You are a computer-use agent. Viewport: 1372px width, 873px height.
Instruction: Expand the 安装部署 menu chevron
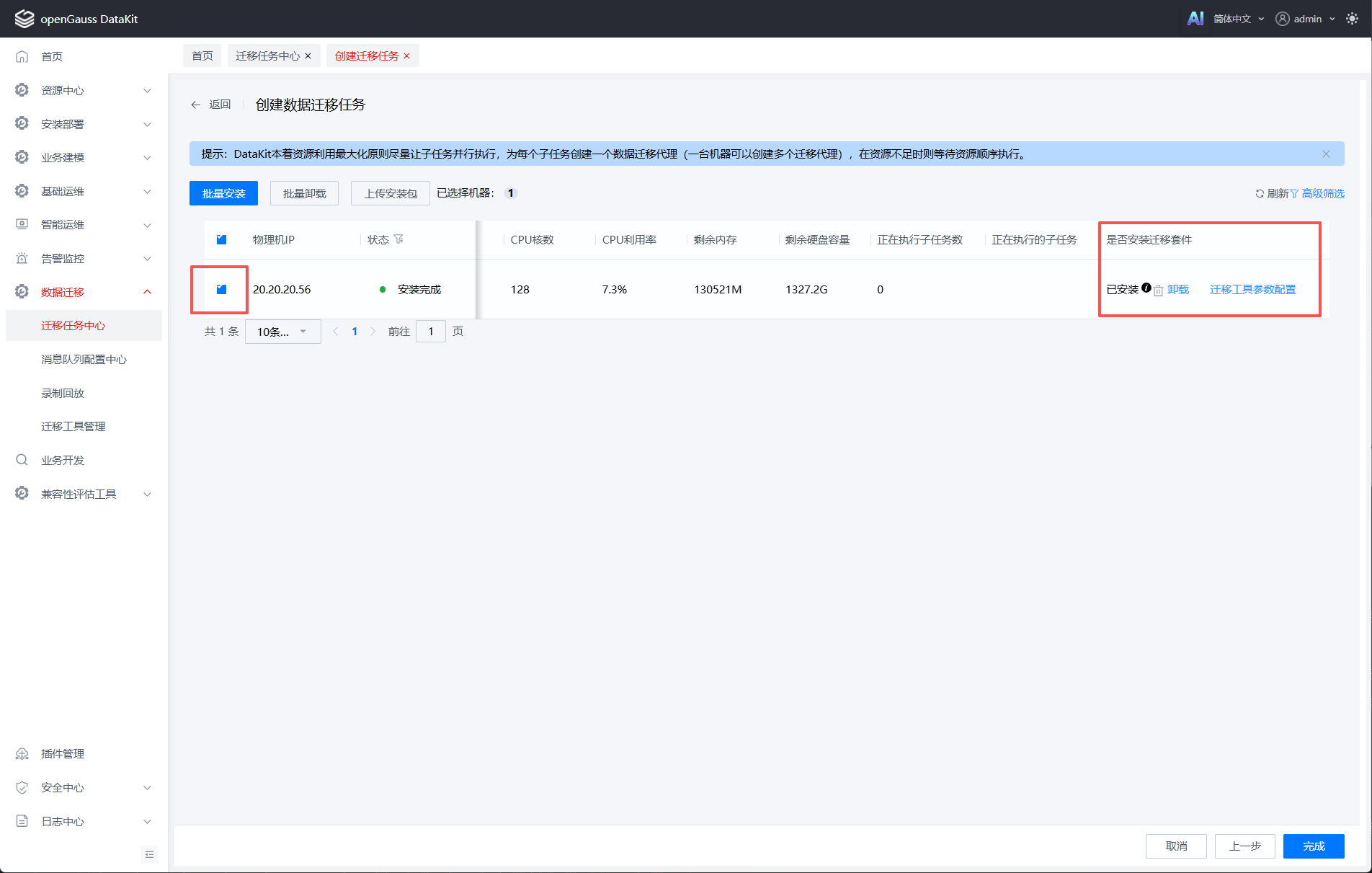pyautogui.click(x=147, y=124)
